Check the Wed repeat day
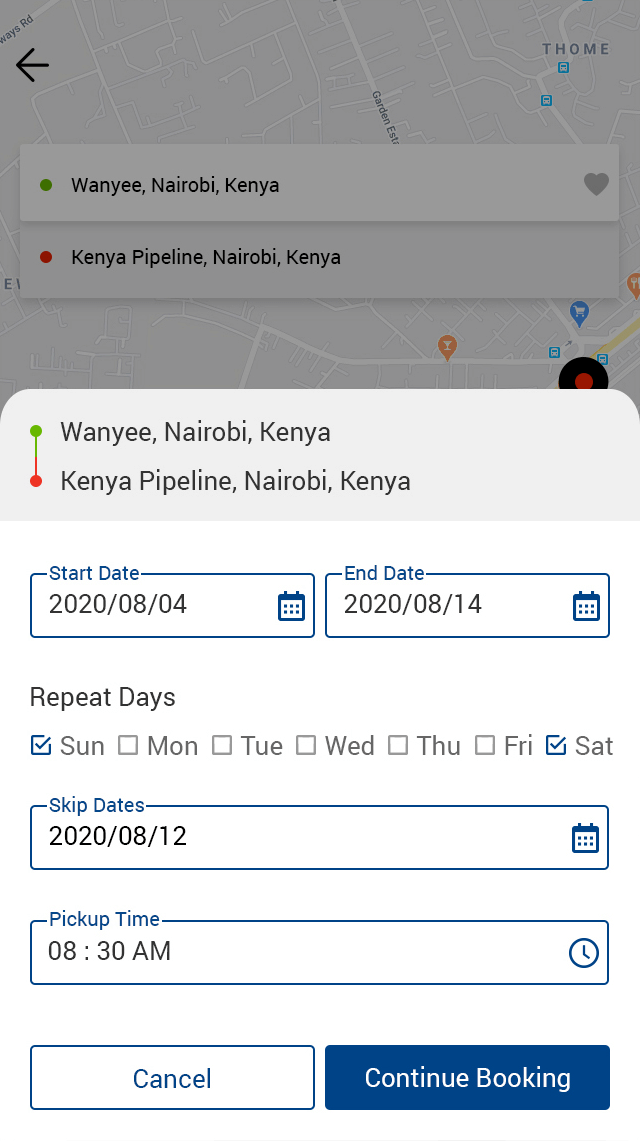 tap(306, 745)
